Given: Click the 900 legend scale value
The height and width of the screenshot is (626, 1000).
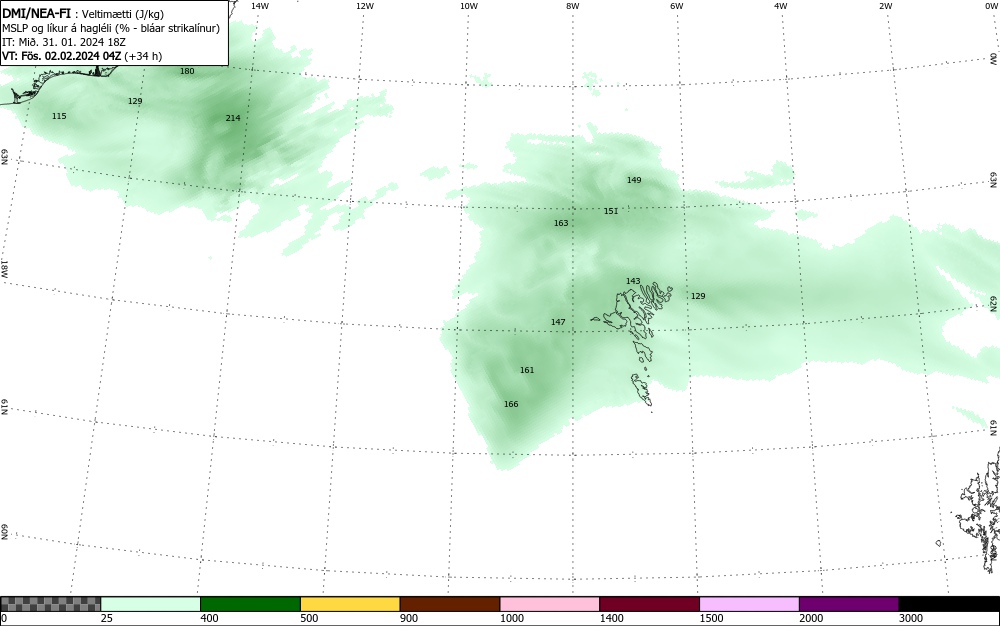Looking at the screenshot, I should (409, 618).
